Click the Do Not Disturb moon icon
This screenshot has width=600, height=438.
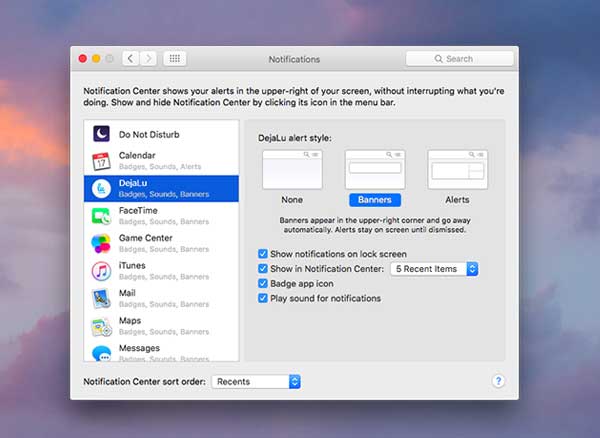pos(101,134)
